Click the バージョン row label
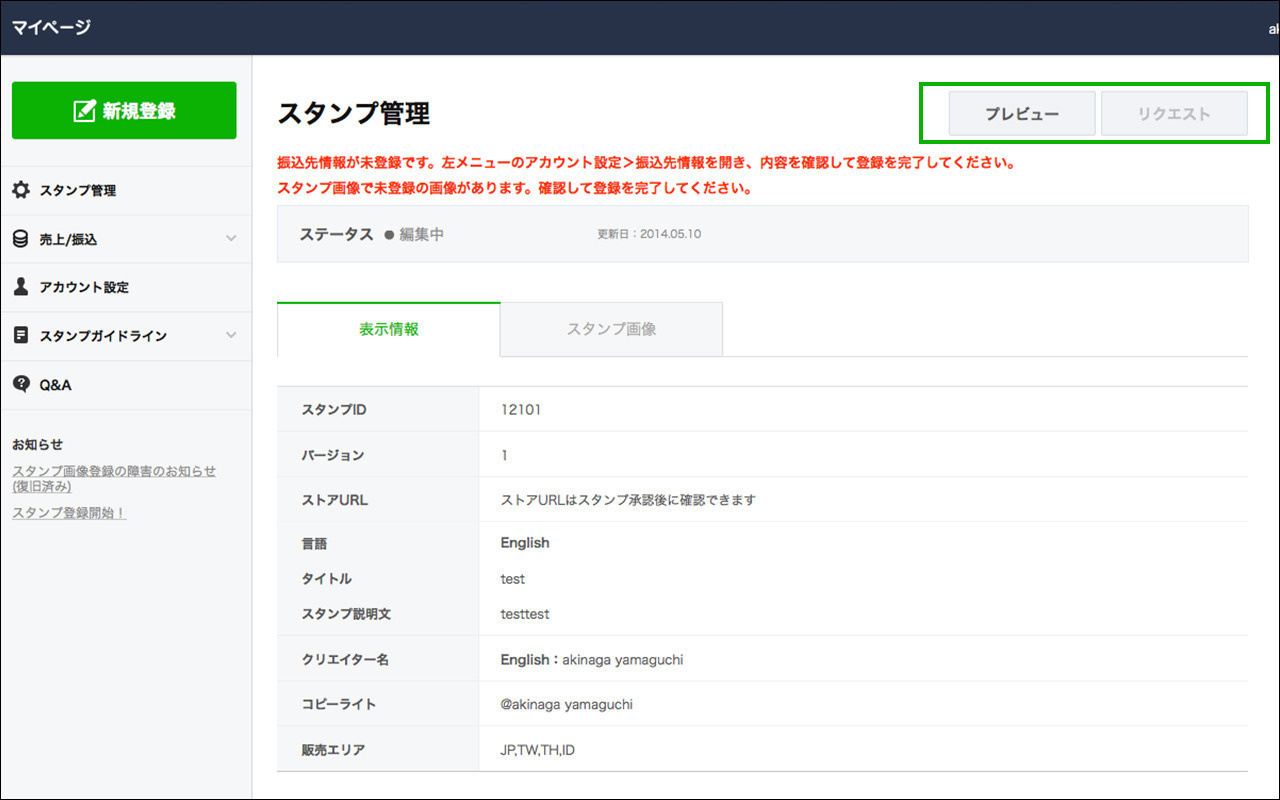This screenshot has width=1280, height=800. (333, 455)
